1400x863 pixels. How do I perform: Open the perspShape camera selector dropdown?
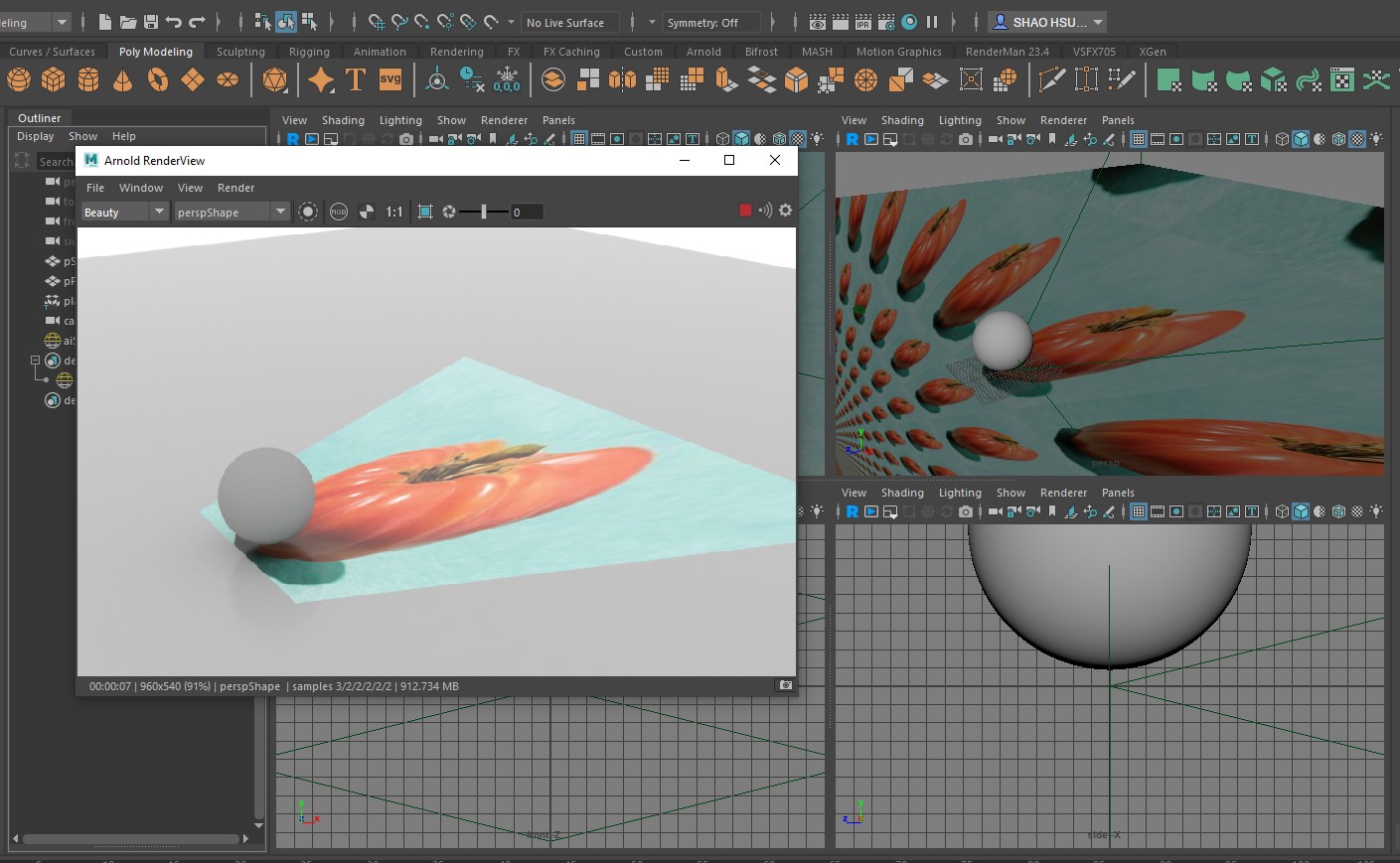pos(231,211)
